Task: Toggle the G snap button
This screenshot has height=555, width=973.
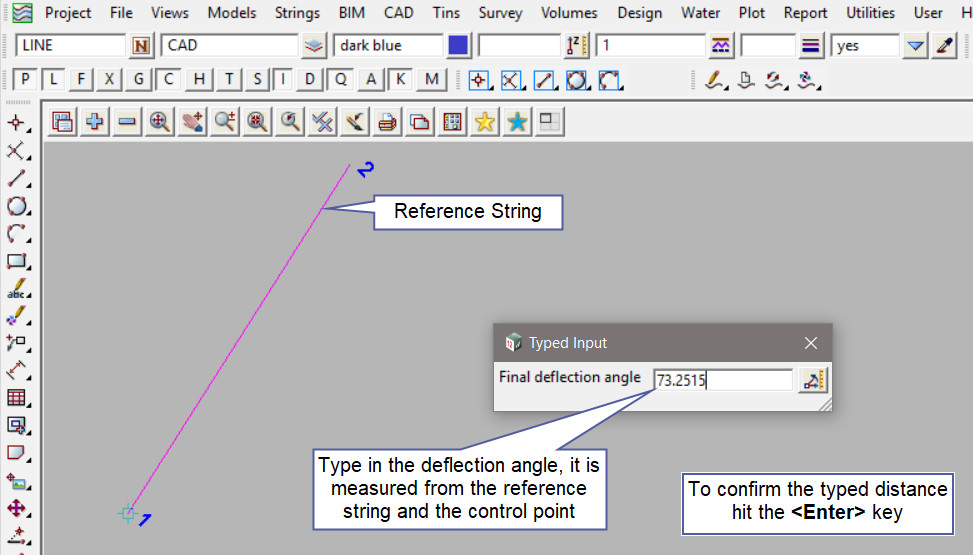Action: coord(138,79)
